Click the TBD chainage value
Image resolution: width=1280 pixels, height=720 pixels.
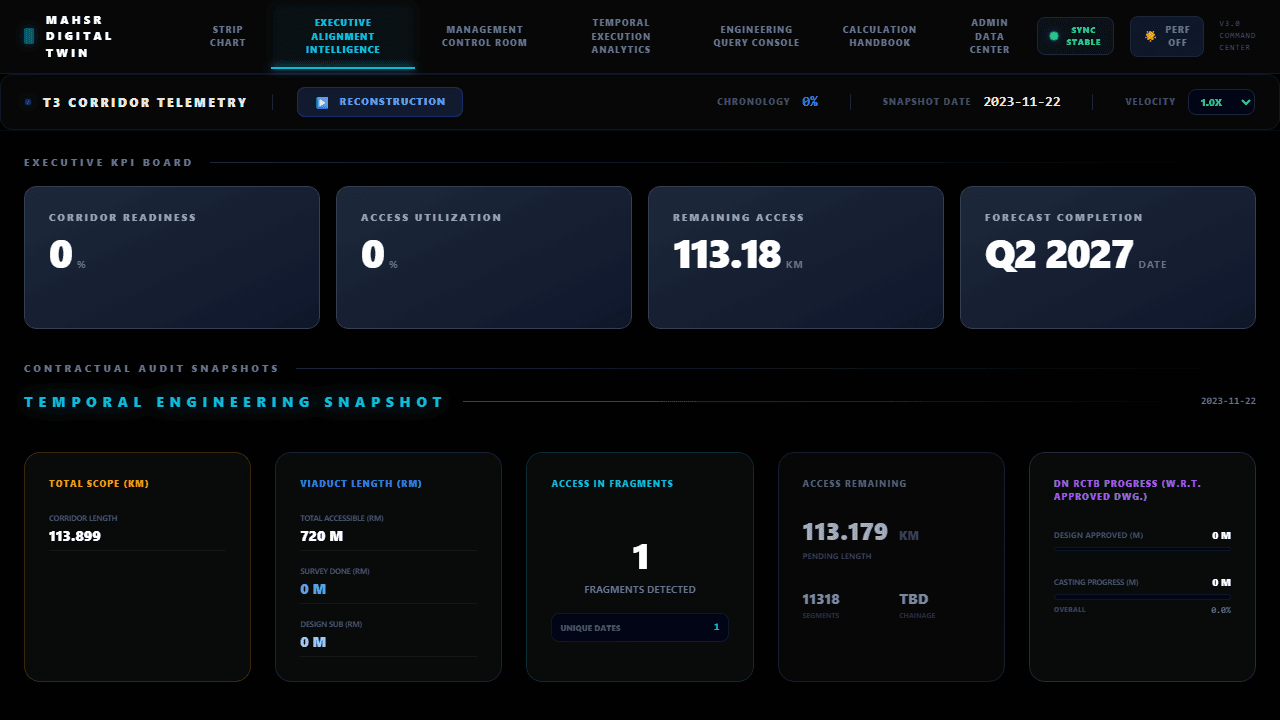914,599
